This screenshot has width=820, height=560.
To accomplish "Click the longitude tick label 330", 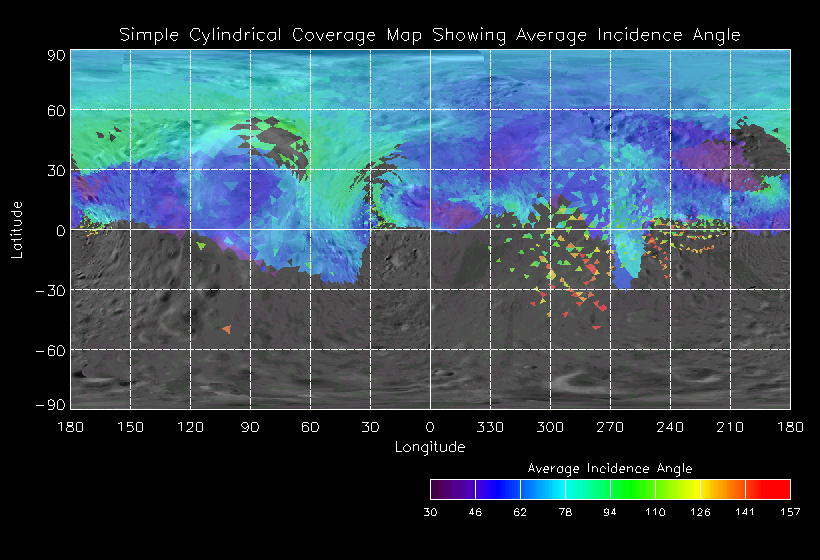I will (x=490, y=428).
